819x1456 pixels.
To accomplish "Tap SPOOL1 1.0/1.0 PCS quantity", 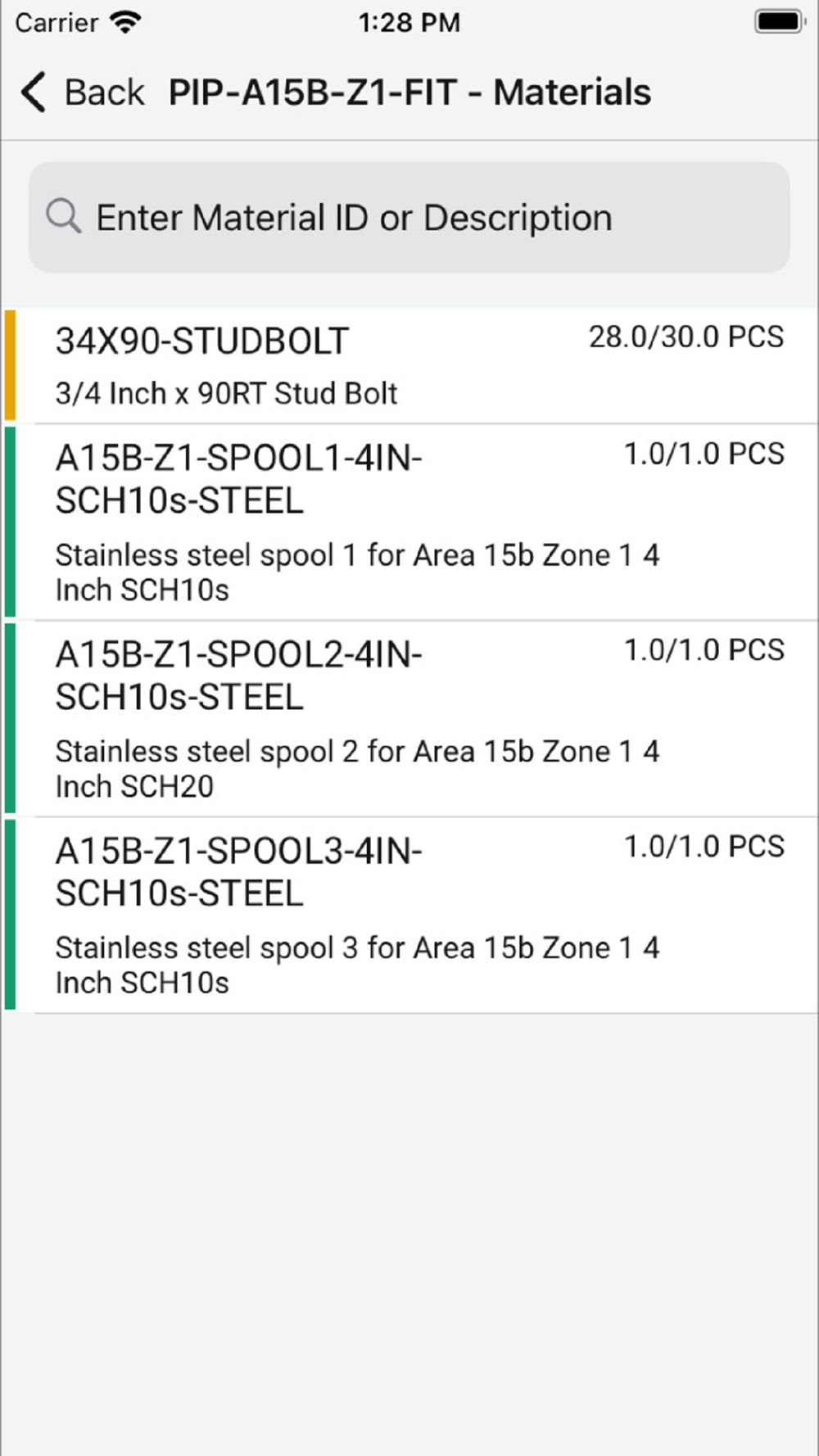I will (x=704, y=454).
